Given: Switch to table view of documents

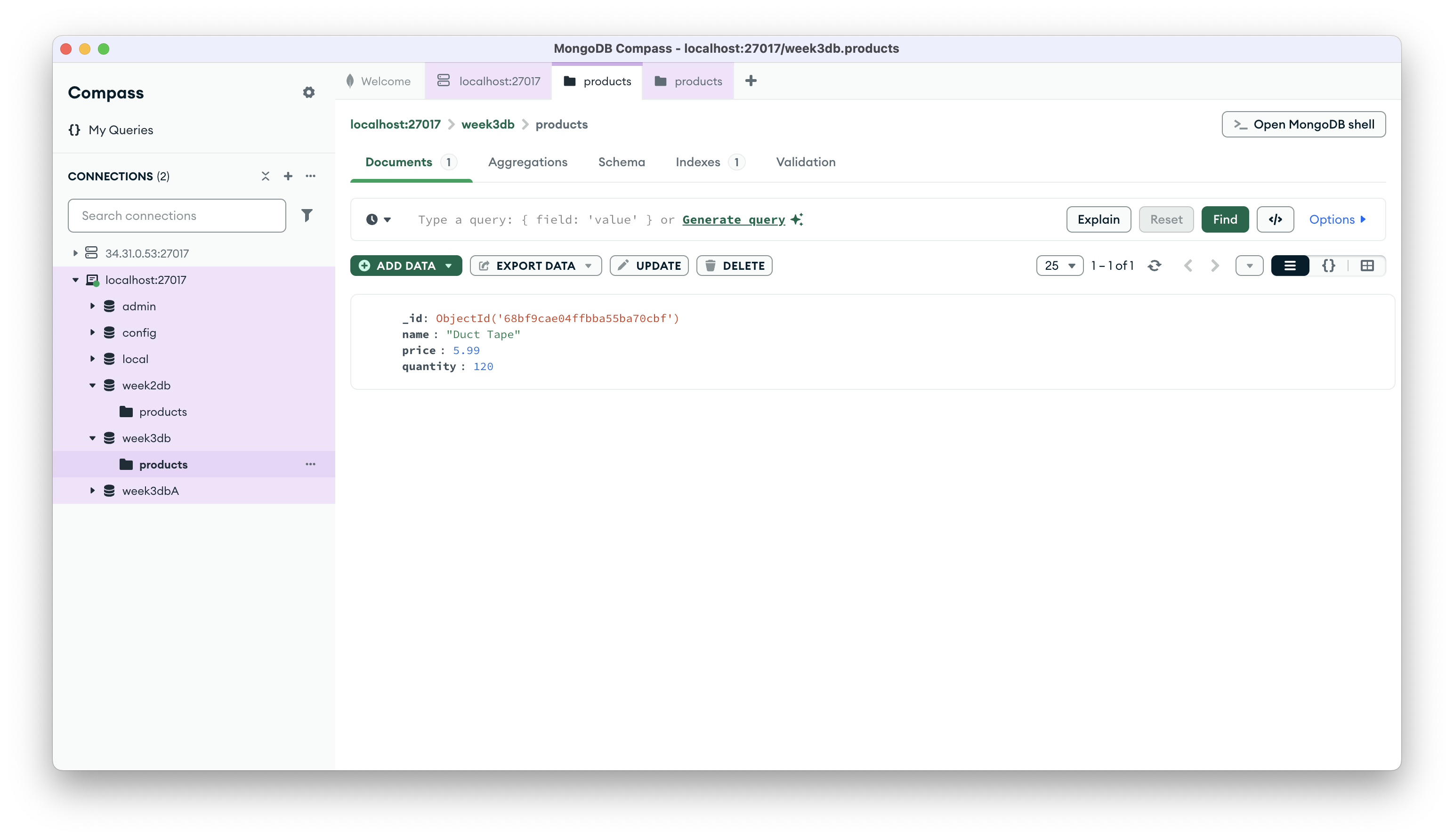Looking at the screenshot, I should point(1366,266).
